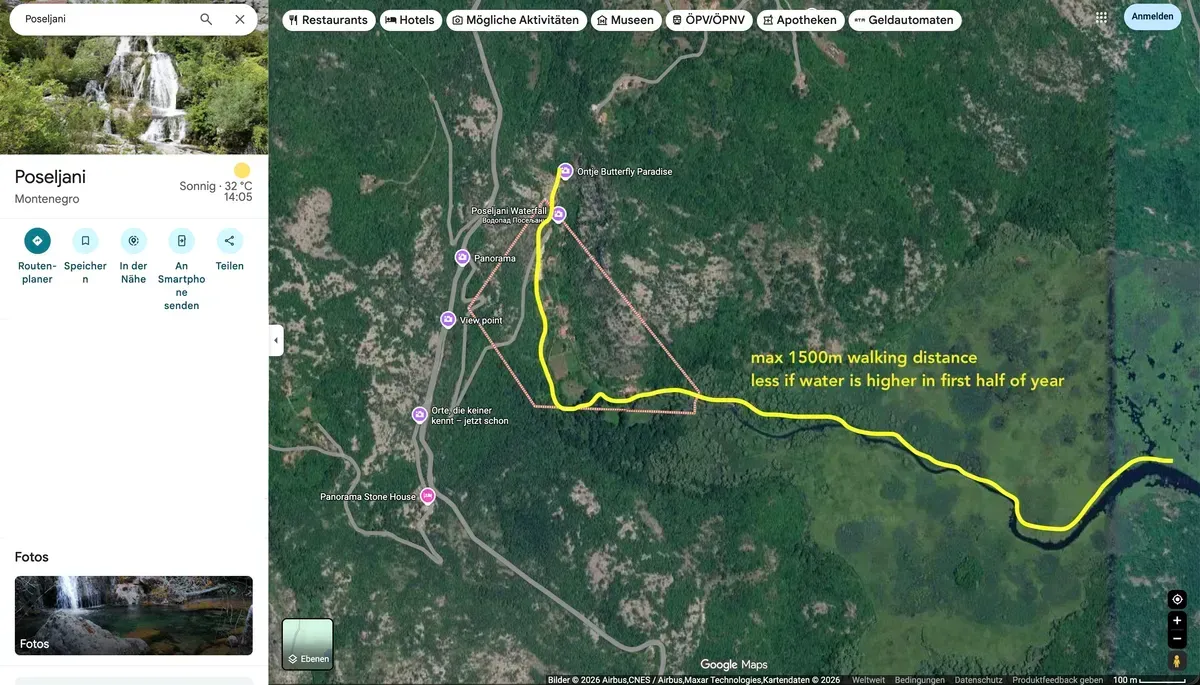Center map on my location
The height and width of the screenshot is (685, 1200).
tap(1177, 599)
